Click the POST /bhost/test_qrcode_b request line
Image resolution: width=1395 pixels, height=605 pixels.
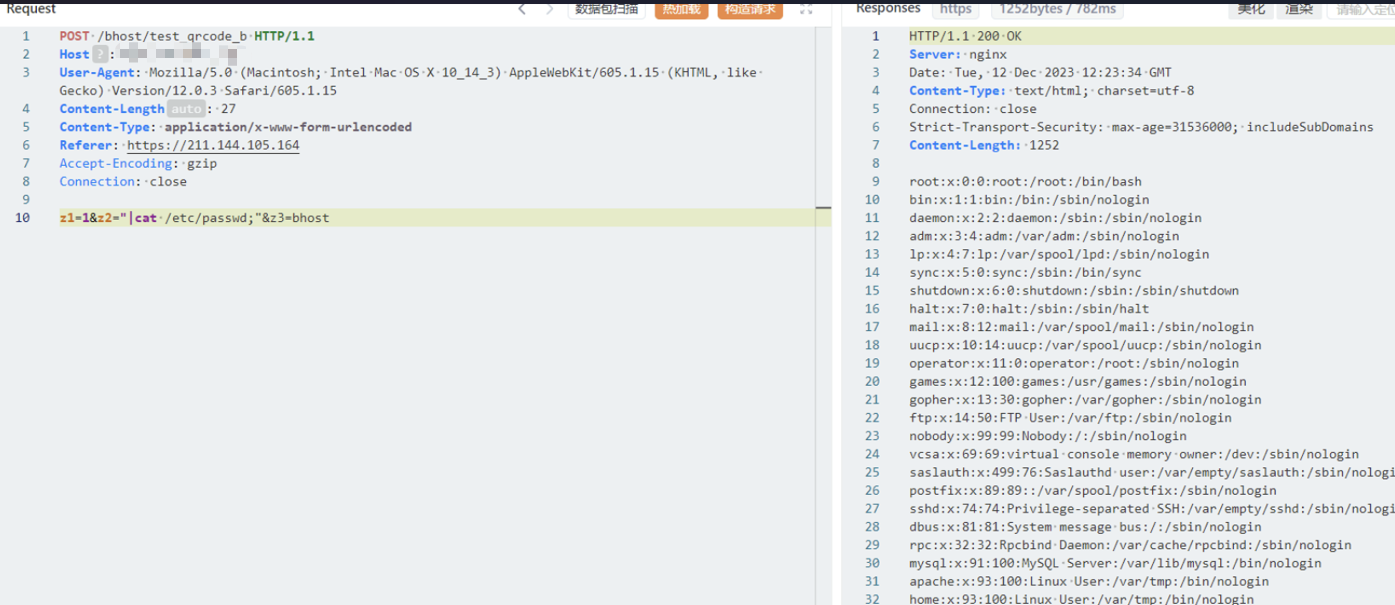(187, 36)
